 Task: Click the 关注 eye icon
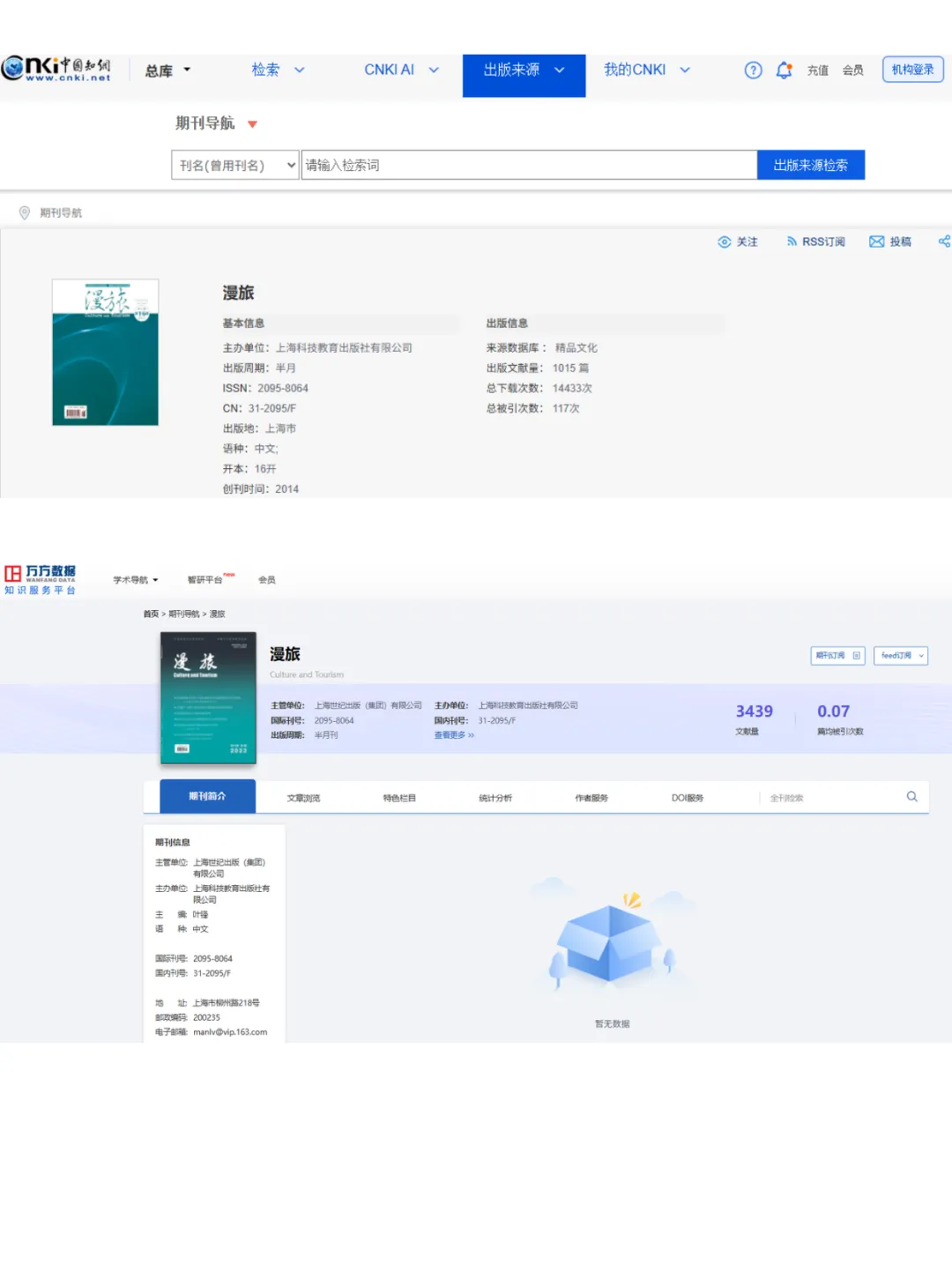click(725, 242)
